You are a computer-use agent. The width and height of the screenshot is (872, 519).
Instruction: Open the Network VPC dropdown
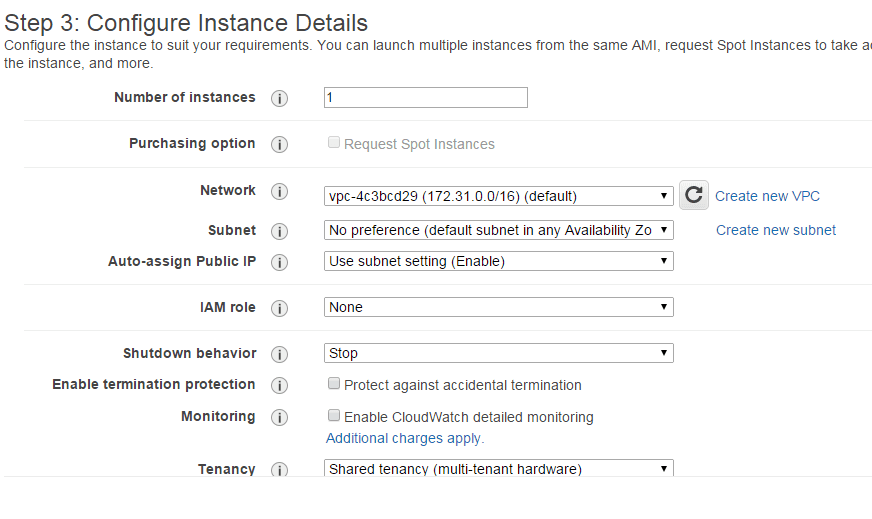[x=499, y=196]
